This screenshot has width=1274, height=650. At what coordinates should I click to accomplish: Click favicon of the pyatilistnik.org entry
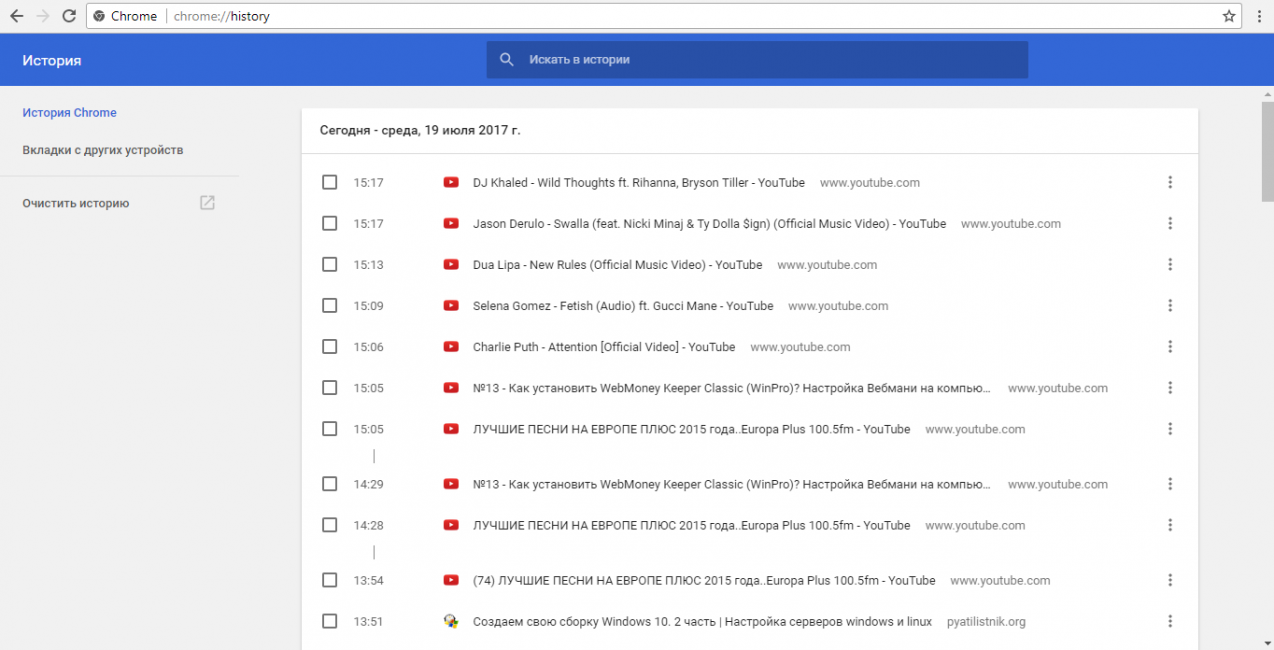pyautogui.click(x=451, y=621)
